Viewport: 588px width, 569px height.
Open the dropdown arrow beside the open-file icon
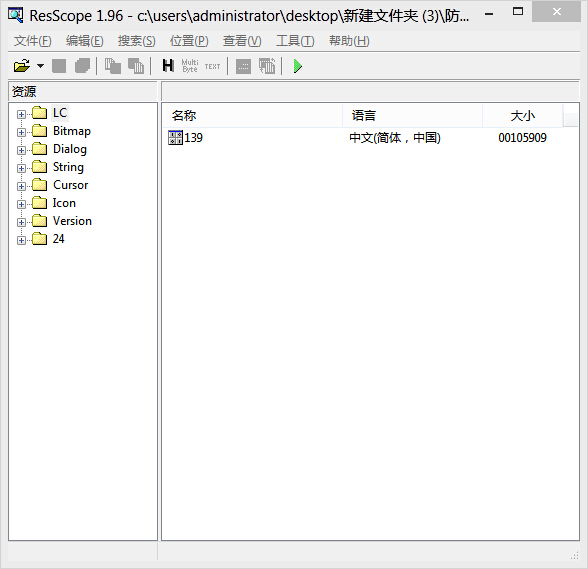pos(40,66)
